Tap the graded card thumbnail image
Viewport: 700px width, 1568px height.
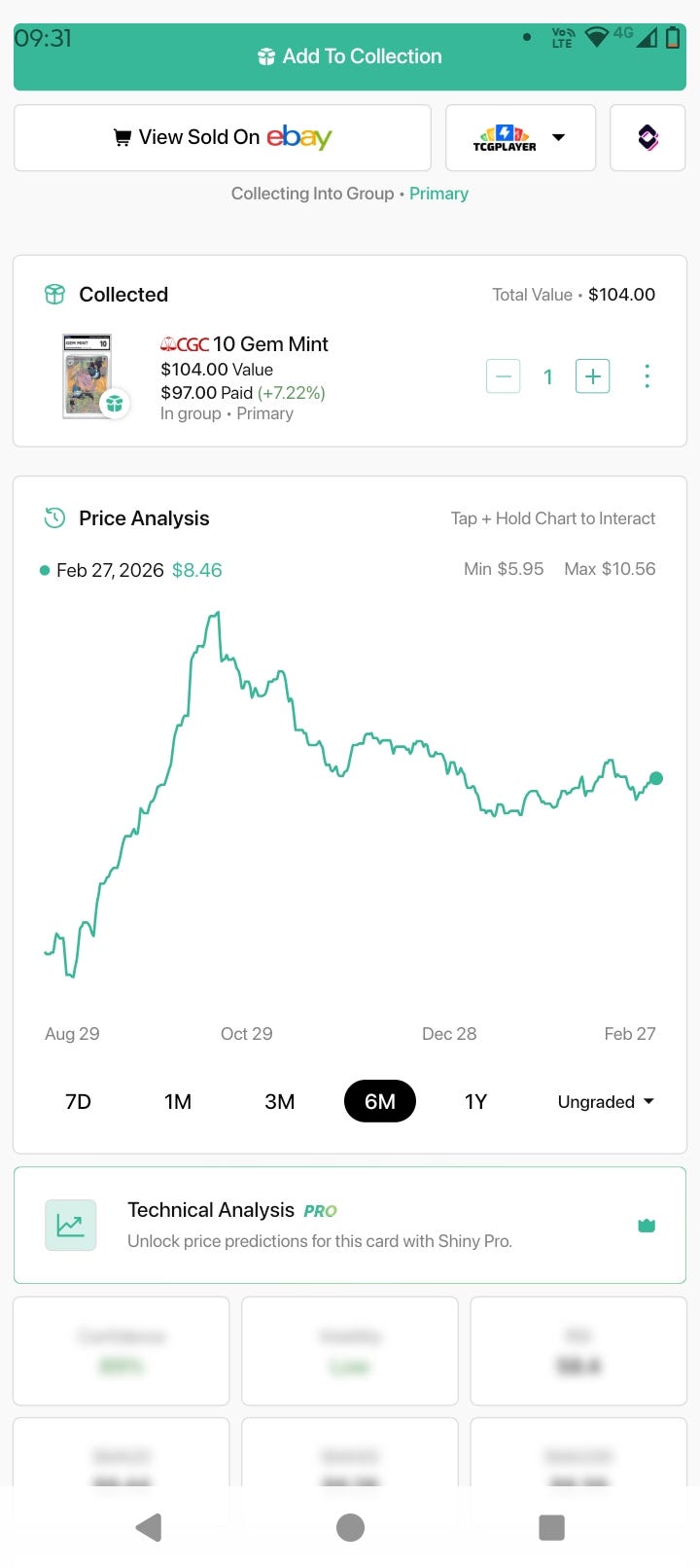[87, 375]
